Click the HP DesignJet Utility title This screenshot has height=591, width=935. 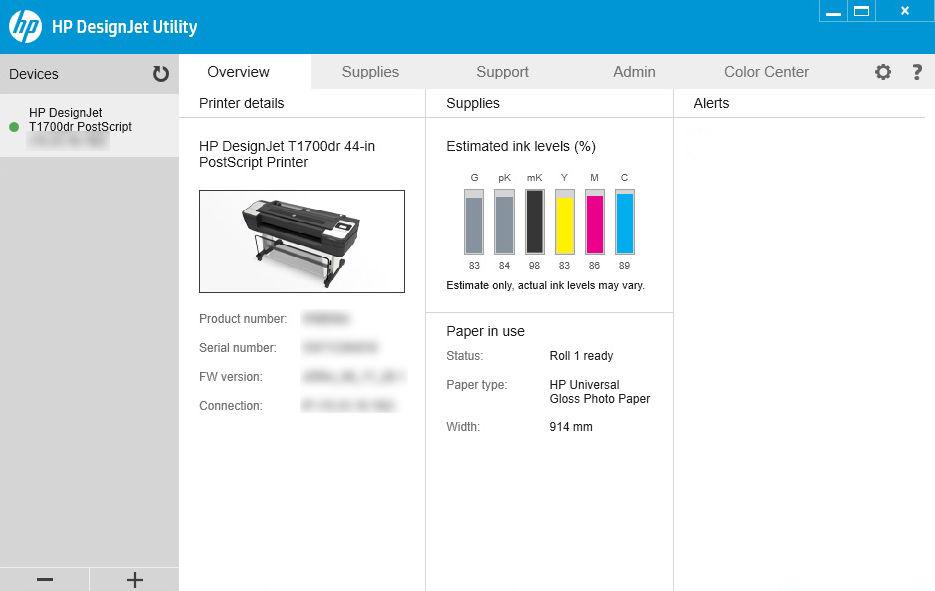pyautogui.click(x=125, y=27)
